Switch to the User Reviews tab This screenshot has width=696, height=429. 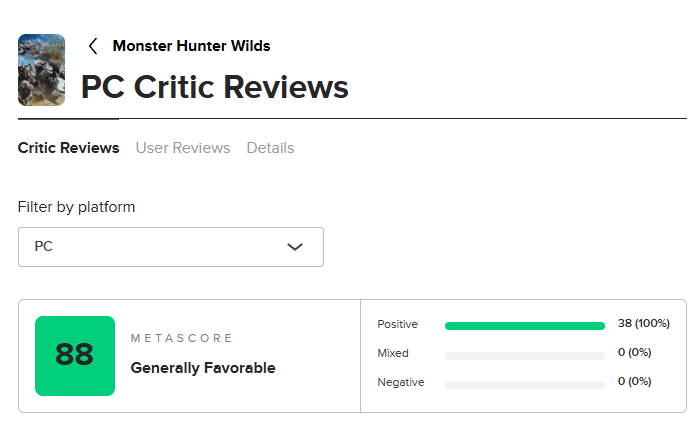pos(183,148)
